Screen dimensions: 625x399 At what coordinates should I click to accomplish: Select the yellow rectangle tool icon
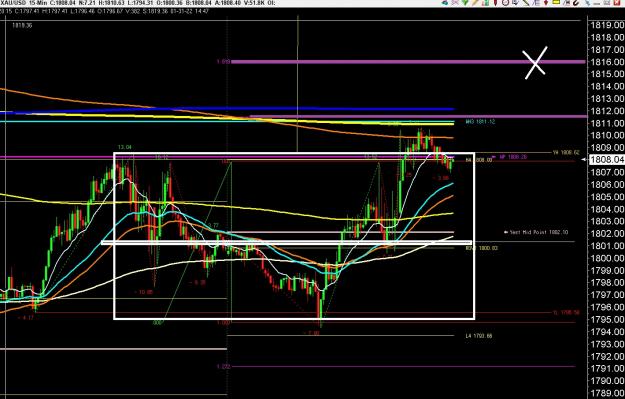point(556,2)
